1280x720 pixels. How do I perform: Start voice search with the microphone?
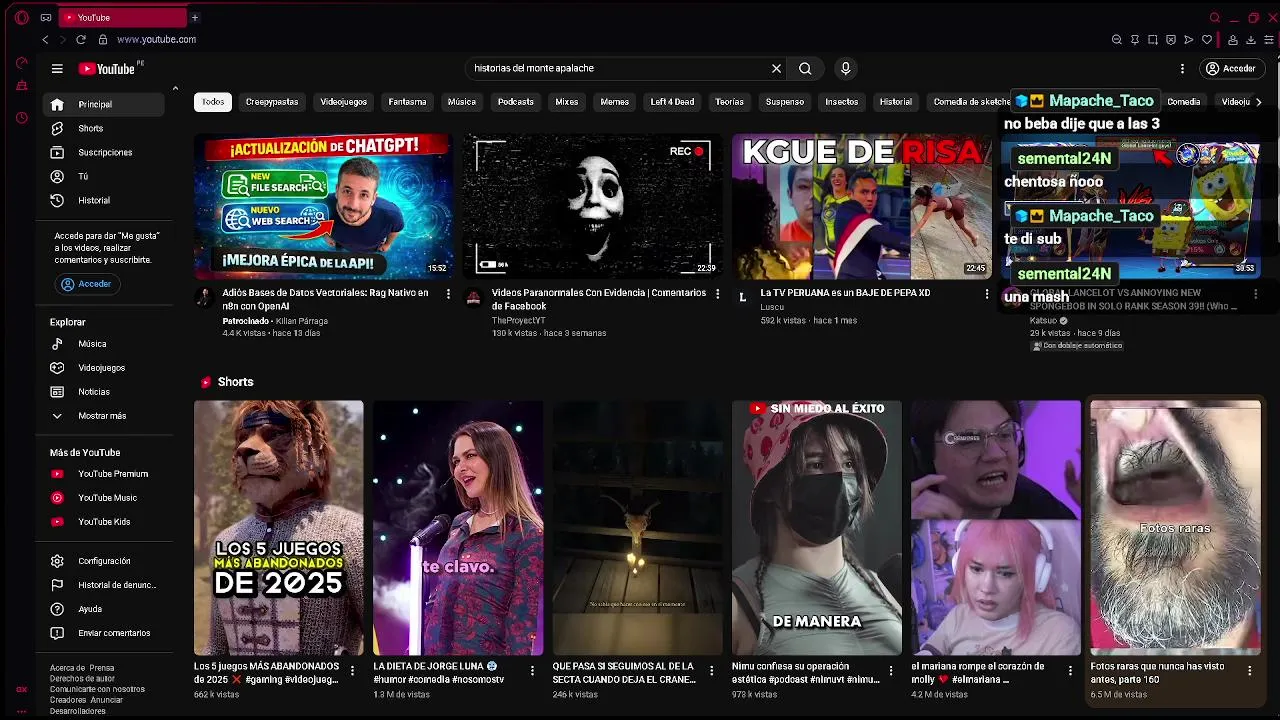coord(845,68)
